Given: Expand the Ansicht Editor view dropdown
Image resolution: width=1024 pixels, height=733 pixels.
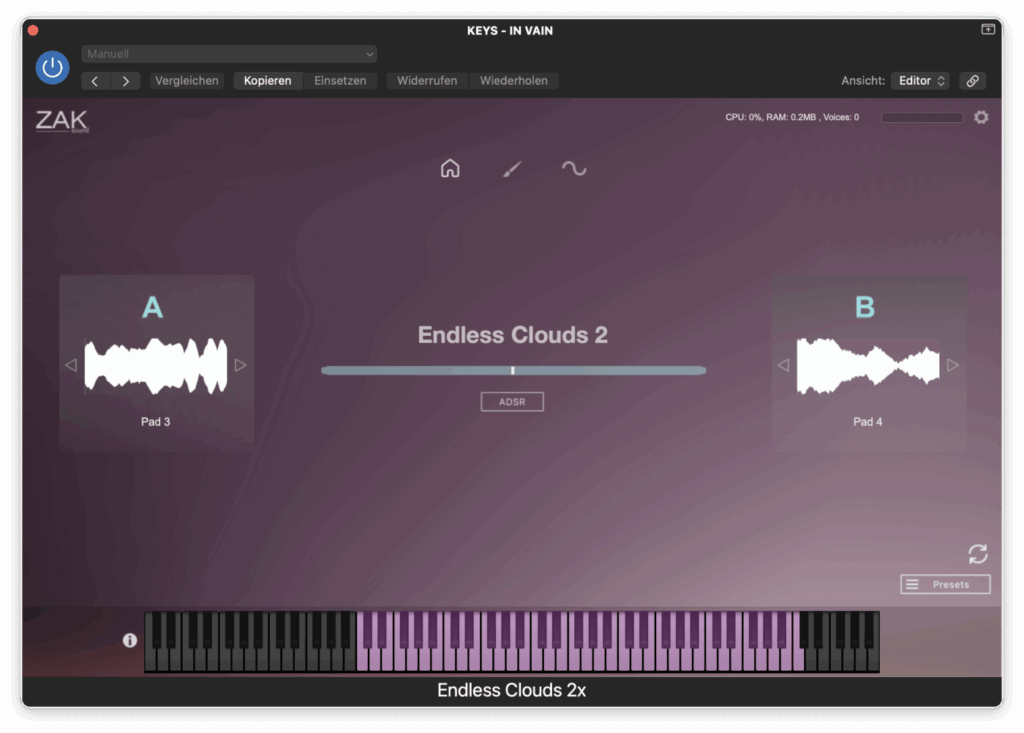Looking at the screenshot, I should 920,81.
